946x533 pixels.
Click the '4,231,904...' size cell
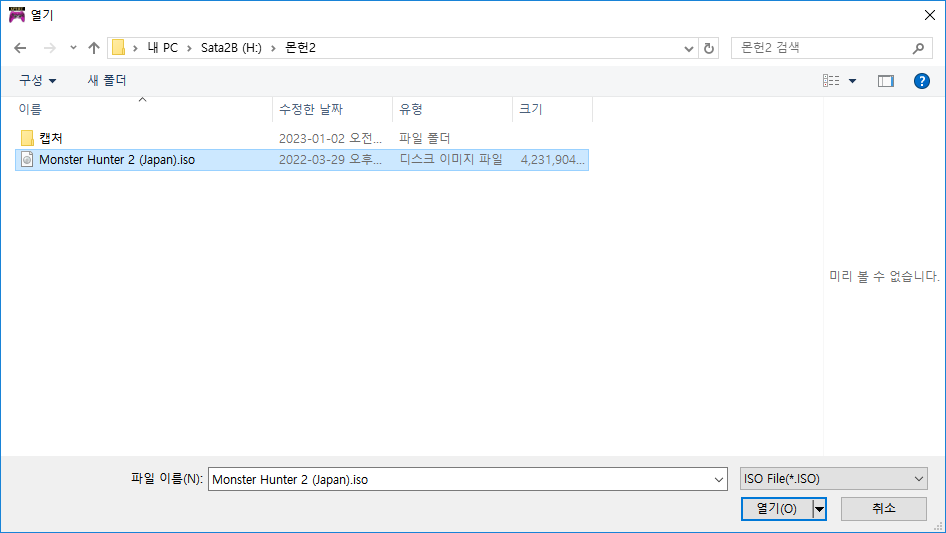(553, 160)
